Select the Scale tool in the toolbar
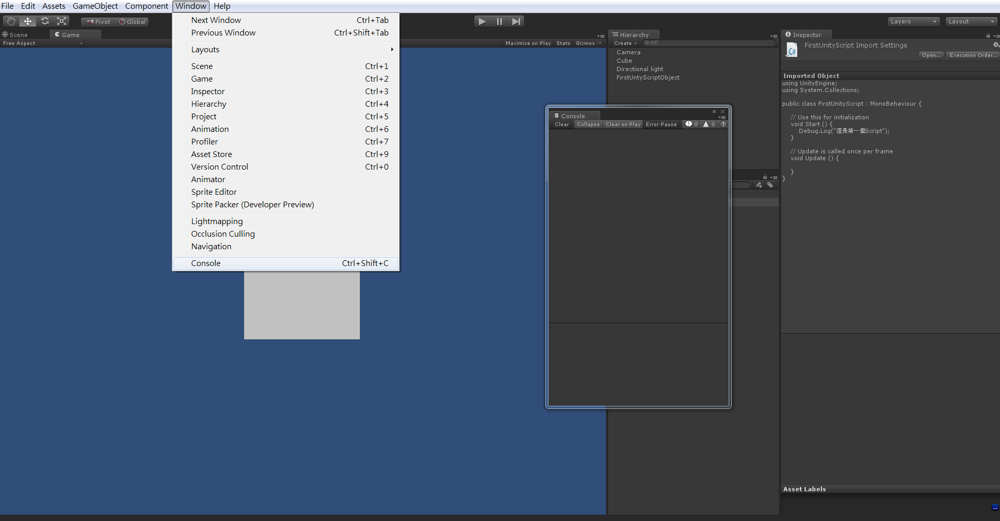The height and width of the screenshot is (521, 1000). [x=62, y=21]
